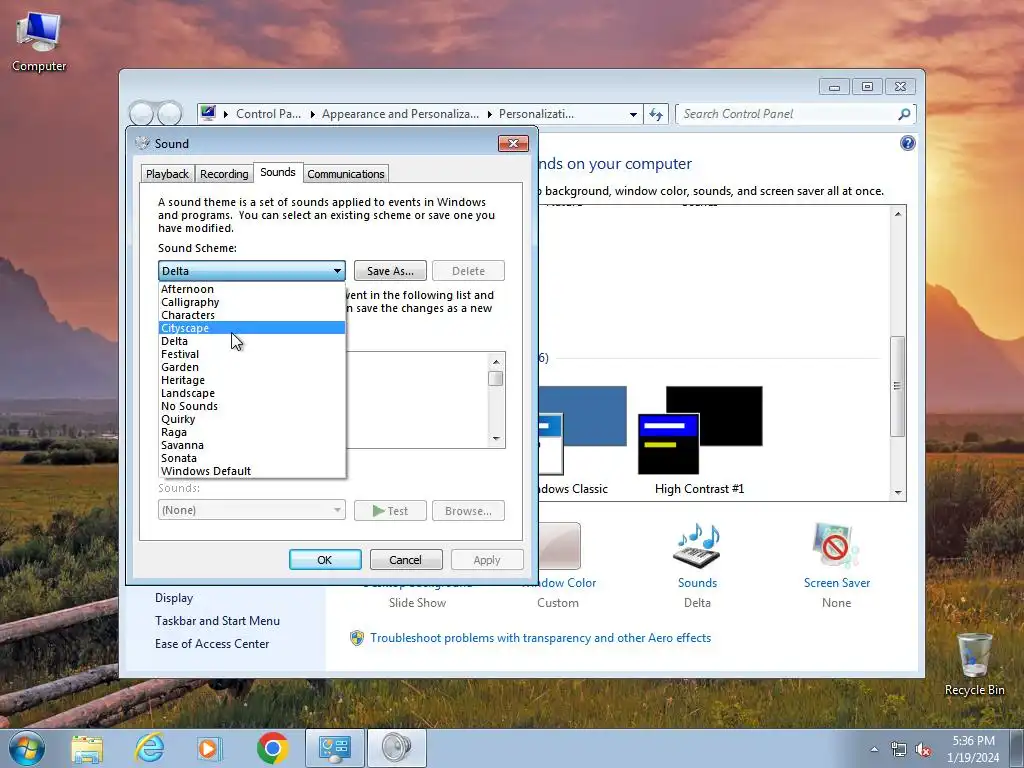Open the address bar history dropdown
The image size is (1024, 768).
tap(633, 114)
